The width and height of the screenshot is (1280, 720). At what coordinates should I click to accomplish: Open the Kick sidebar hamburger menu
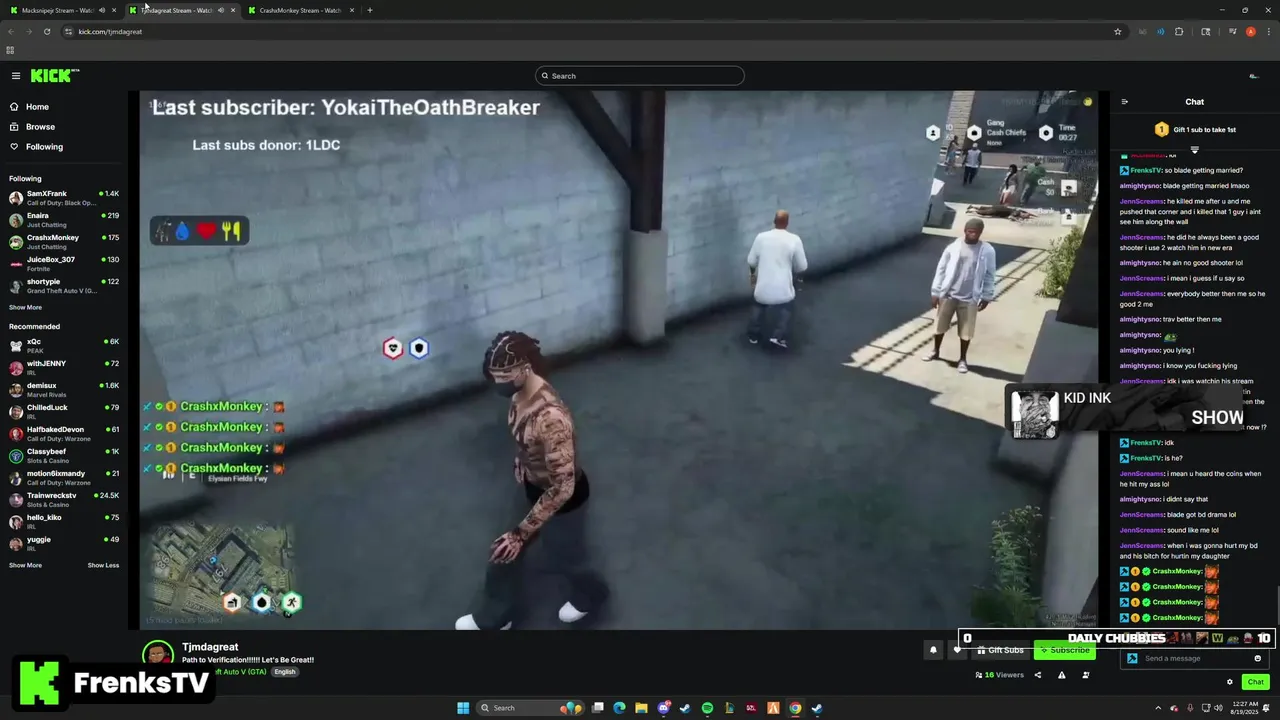(x=16, y=76)
